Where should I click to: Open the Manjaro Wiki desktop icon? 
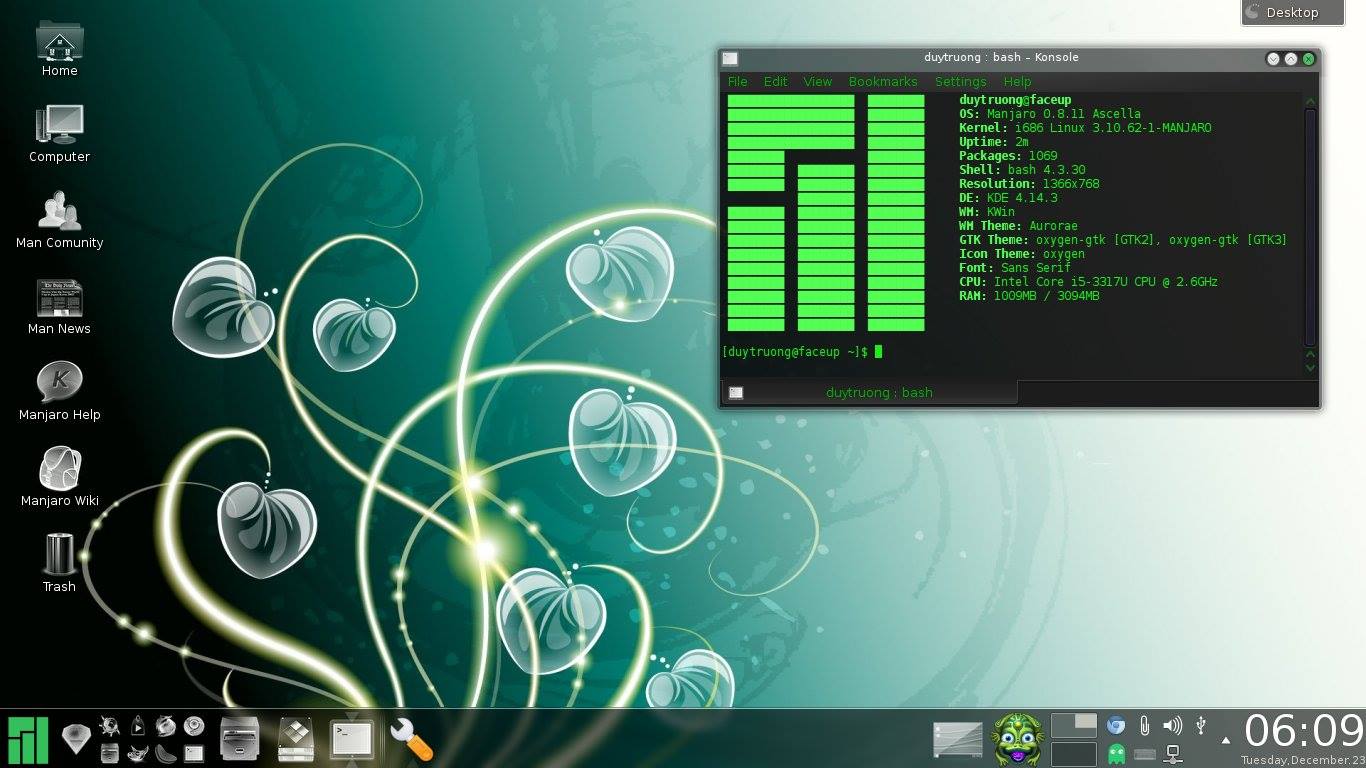[x=59, y=477]
